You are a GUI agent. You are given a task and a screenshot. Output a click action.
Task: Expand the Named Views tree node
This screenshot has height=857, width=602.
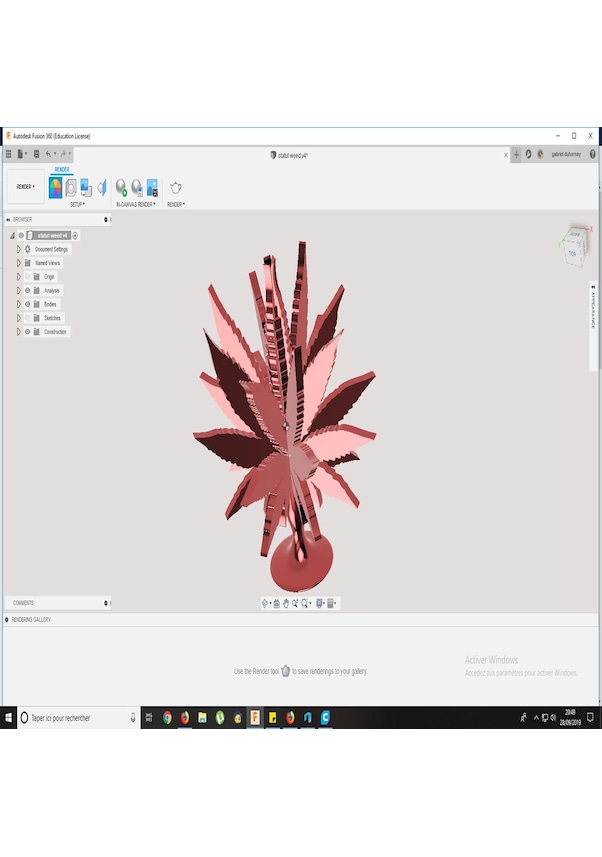click(x=18, y=263)
